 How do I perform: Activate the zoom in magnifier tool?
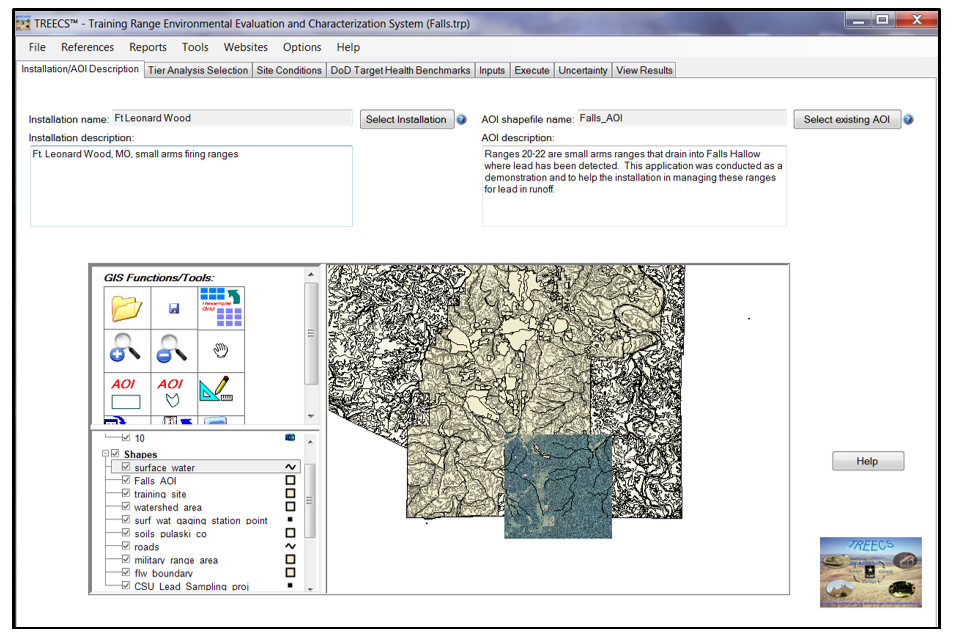point(127,350)
